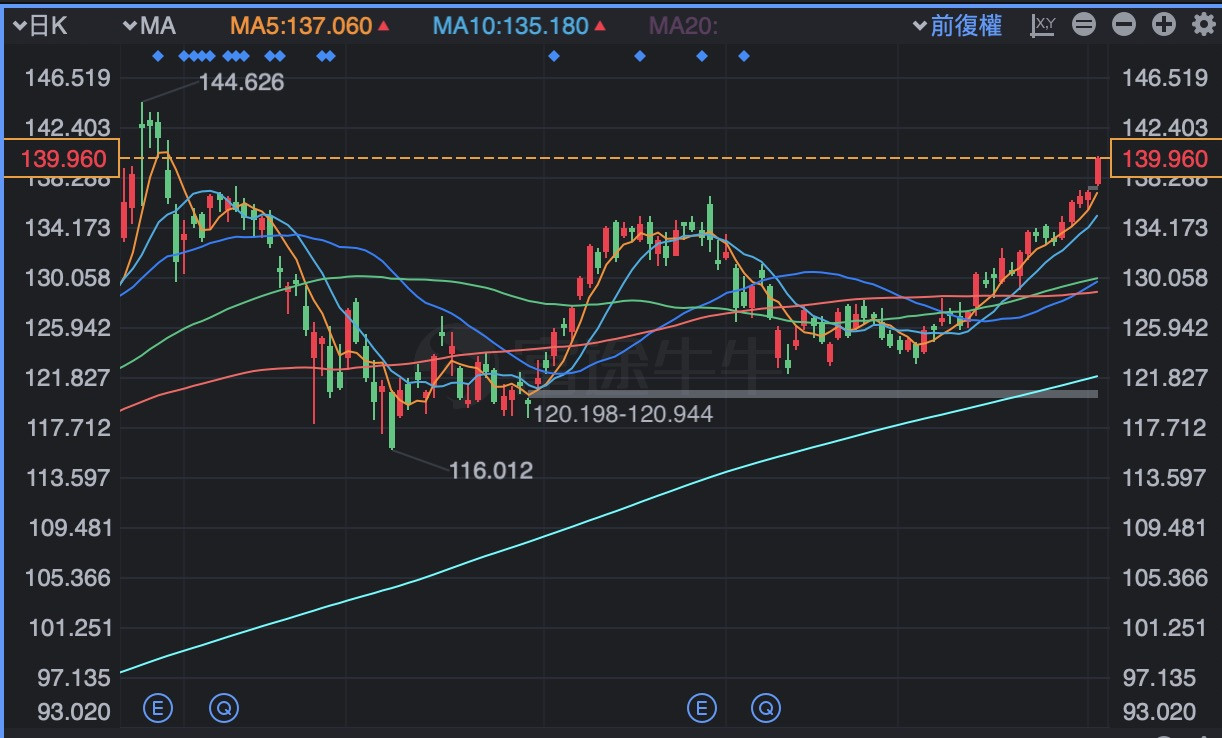The width and height of the screenshot is (1222, 738).
Task: Click the circled equals reset-zoom icon
Action: [x=1084, y=26]
